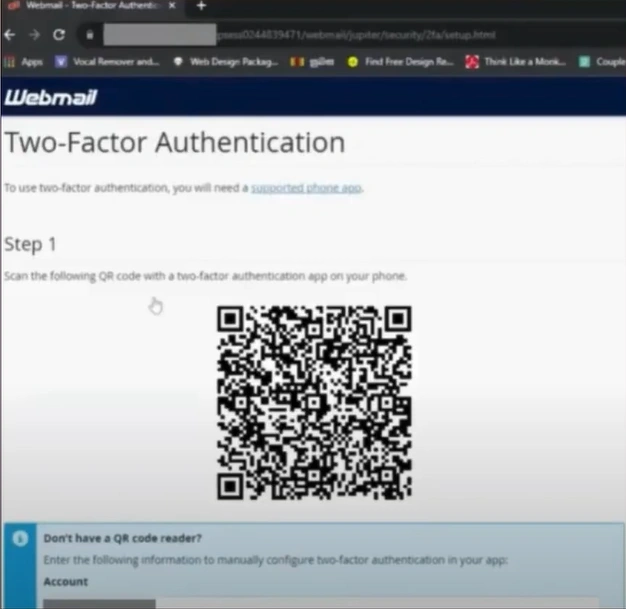Image resolution: width=626 pixels, height=609 pixels.
Task: Open the bookmark with the flag-colored favicon
Action: coord(312,62)
